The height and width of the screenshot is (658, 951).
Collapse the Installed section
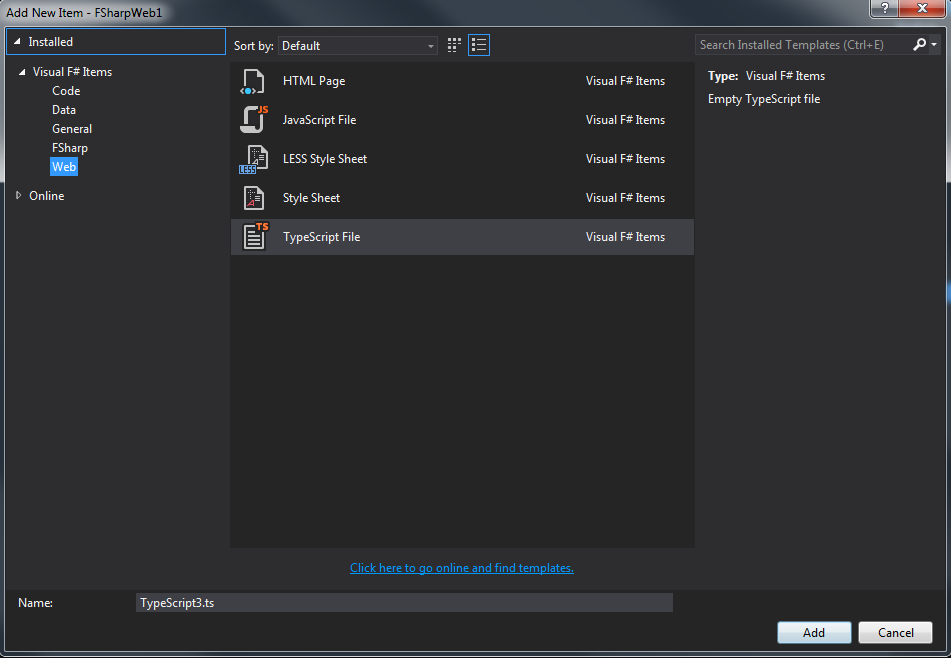(x=18, y=41)
